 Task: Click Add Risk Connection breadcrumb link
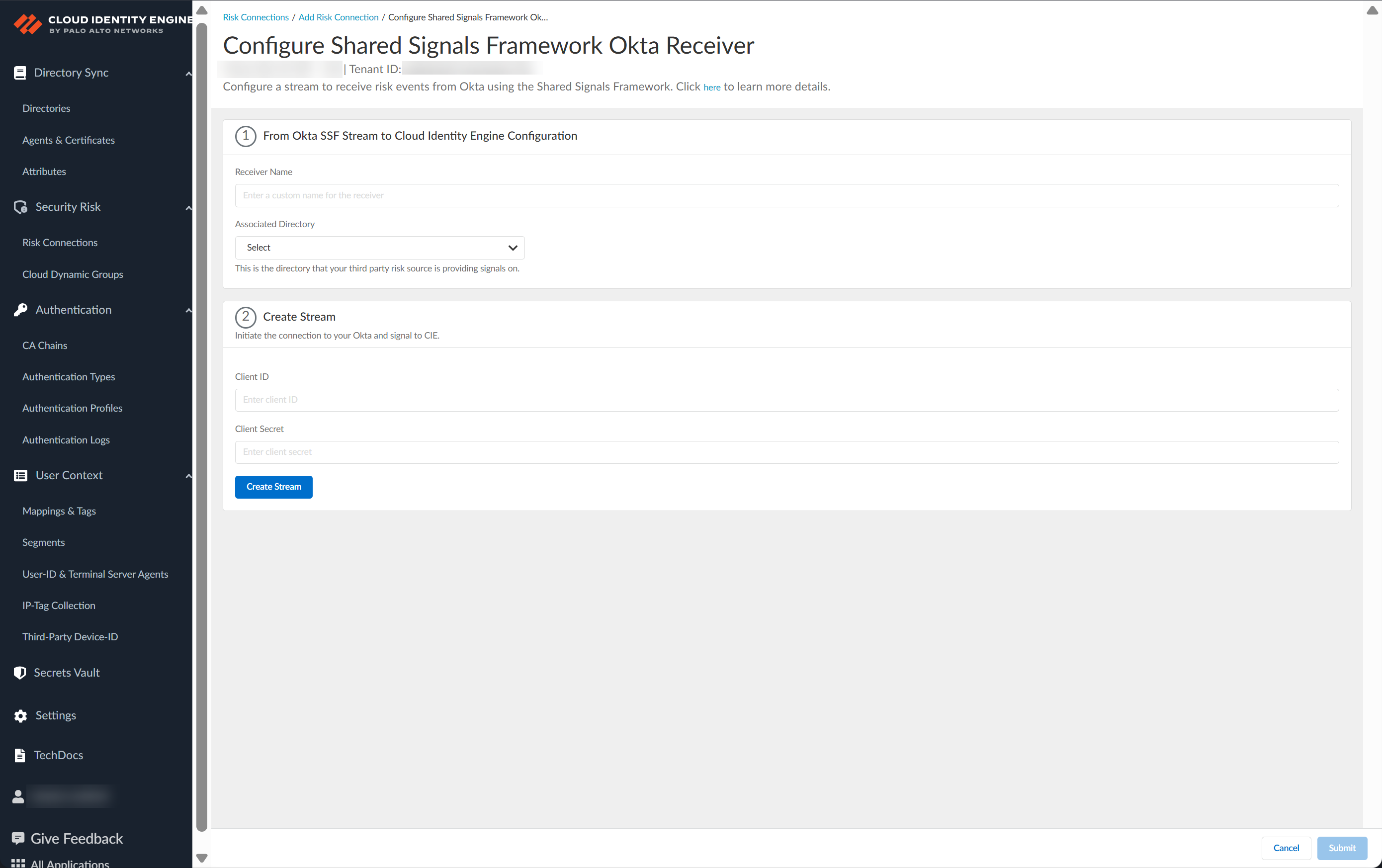coord(338,17)
